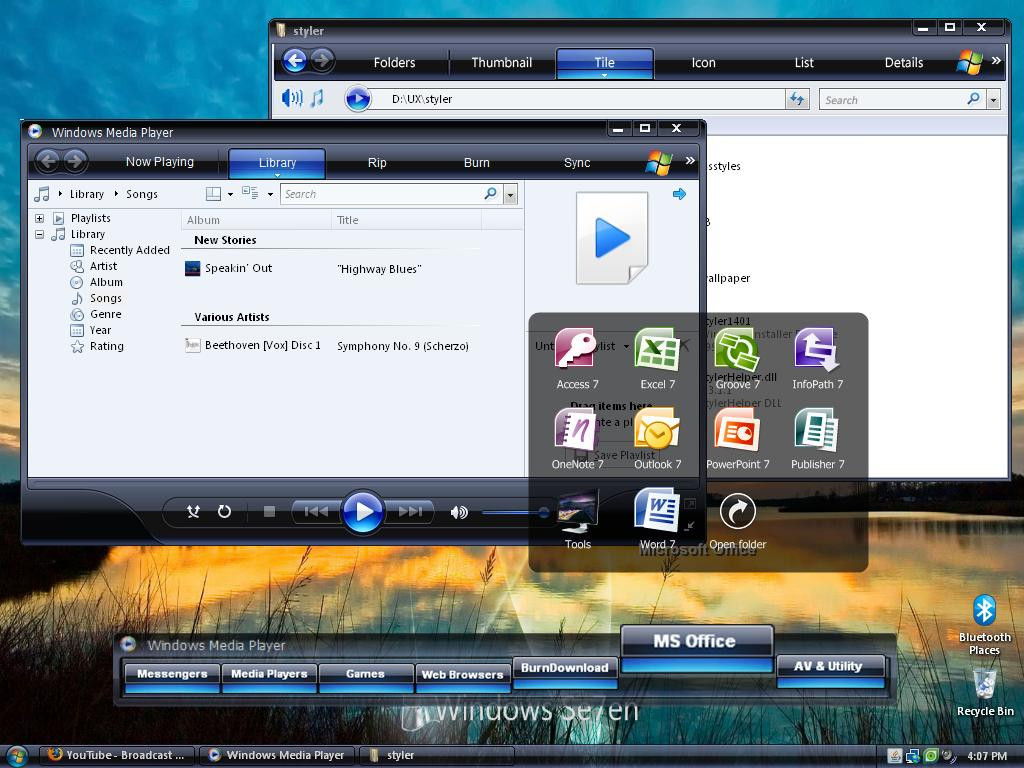Mute the Media Player volume
The height and width of the screenshot is (768, 1024).
(x=459, y=513)
